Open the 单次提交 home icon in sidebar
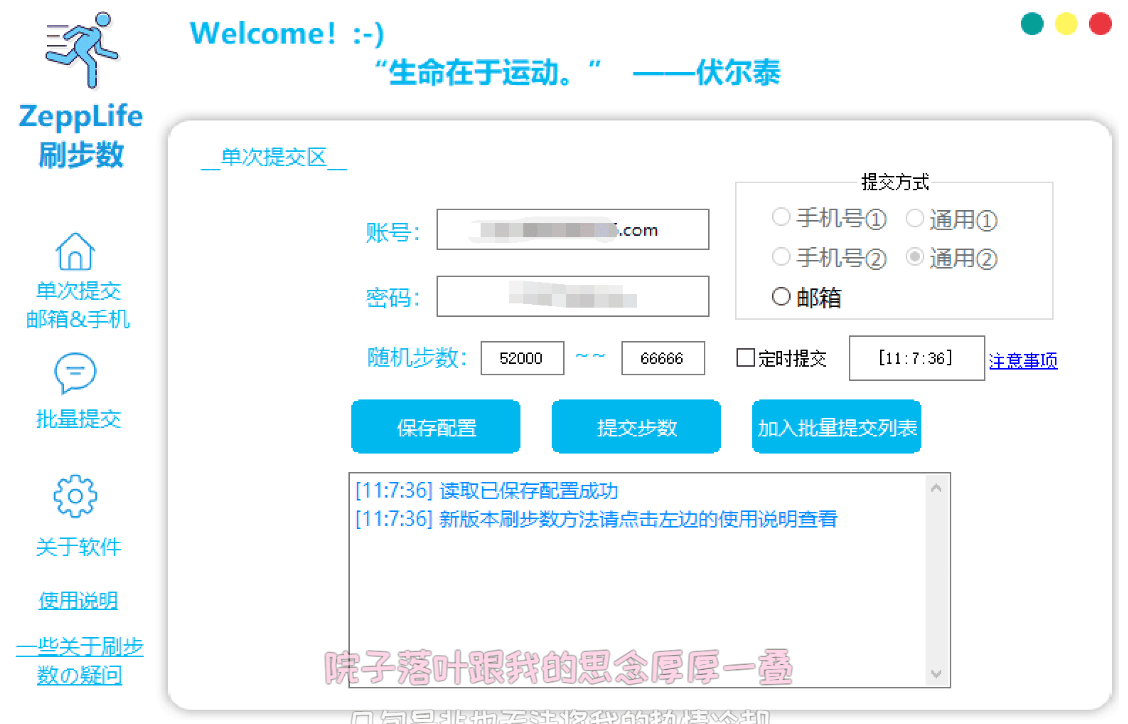1128x724 pixels. (78, 251)
